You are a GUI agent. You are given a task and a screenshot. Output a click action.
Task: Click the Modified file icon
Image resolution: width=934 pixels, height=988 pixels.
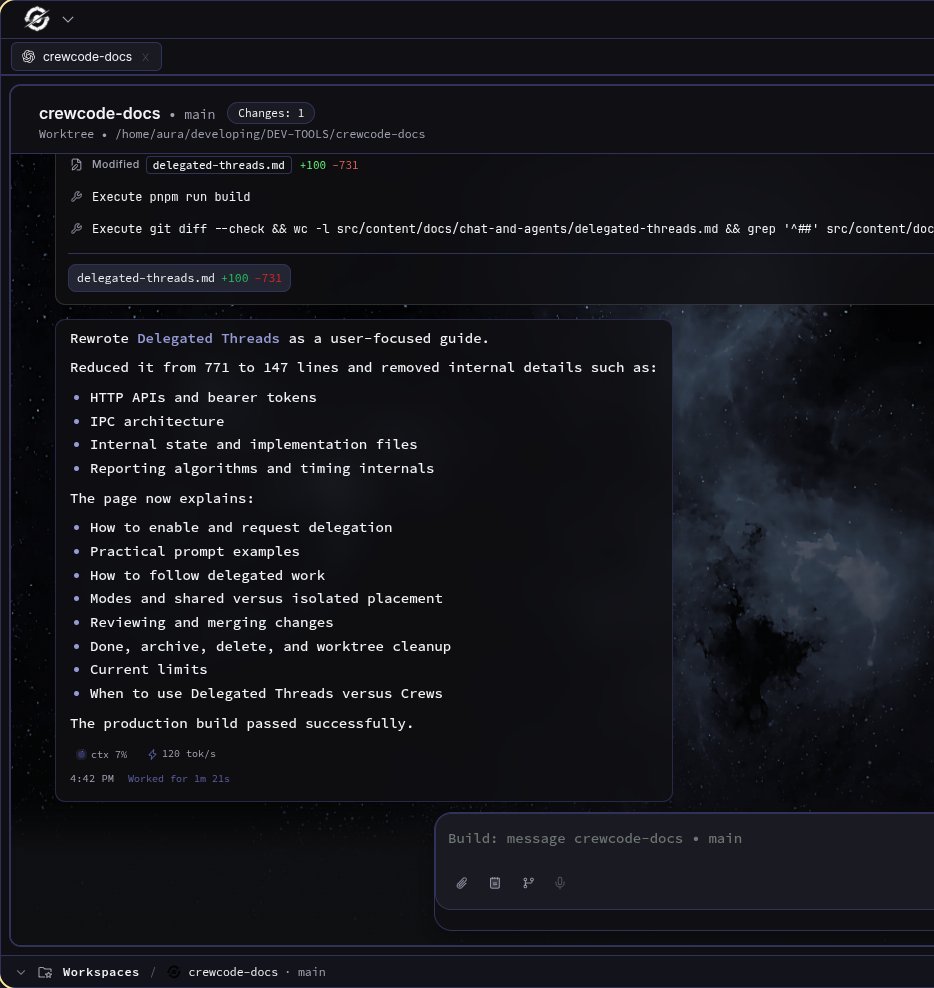[x=76, y=165]
